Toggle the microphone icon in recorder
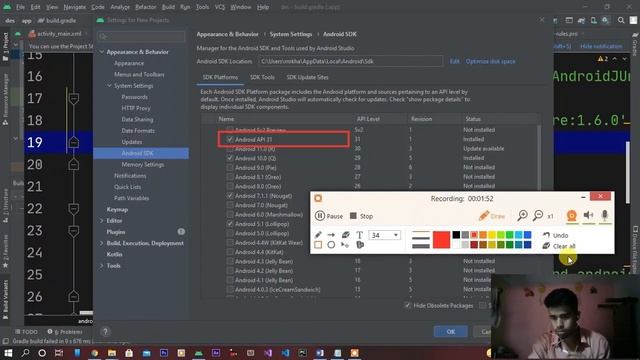 tap(604, 216)
